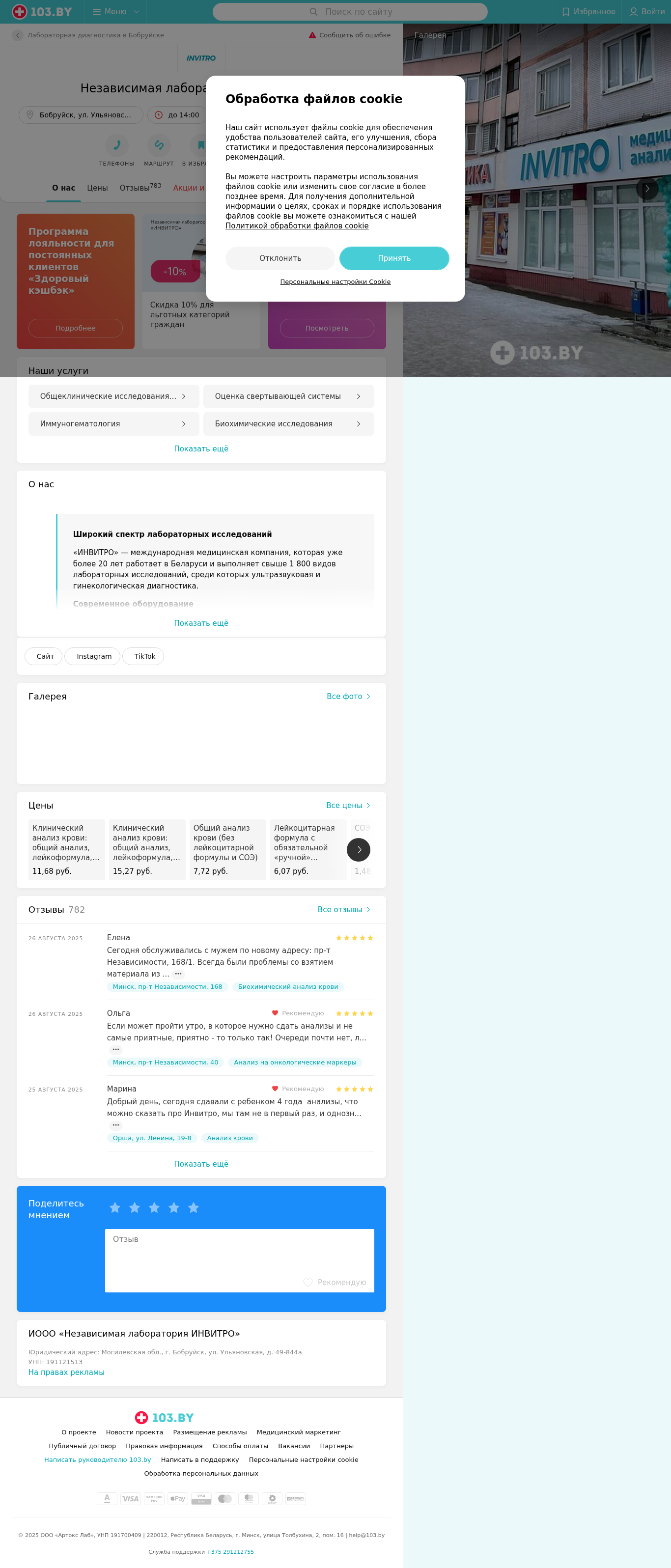Open the Сайт link chip

tap(44, 656)
